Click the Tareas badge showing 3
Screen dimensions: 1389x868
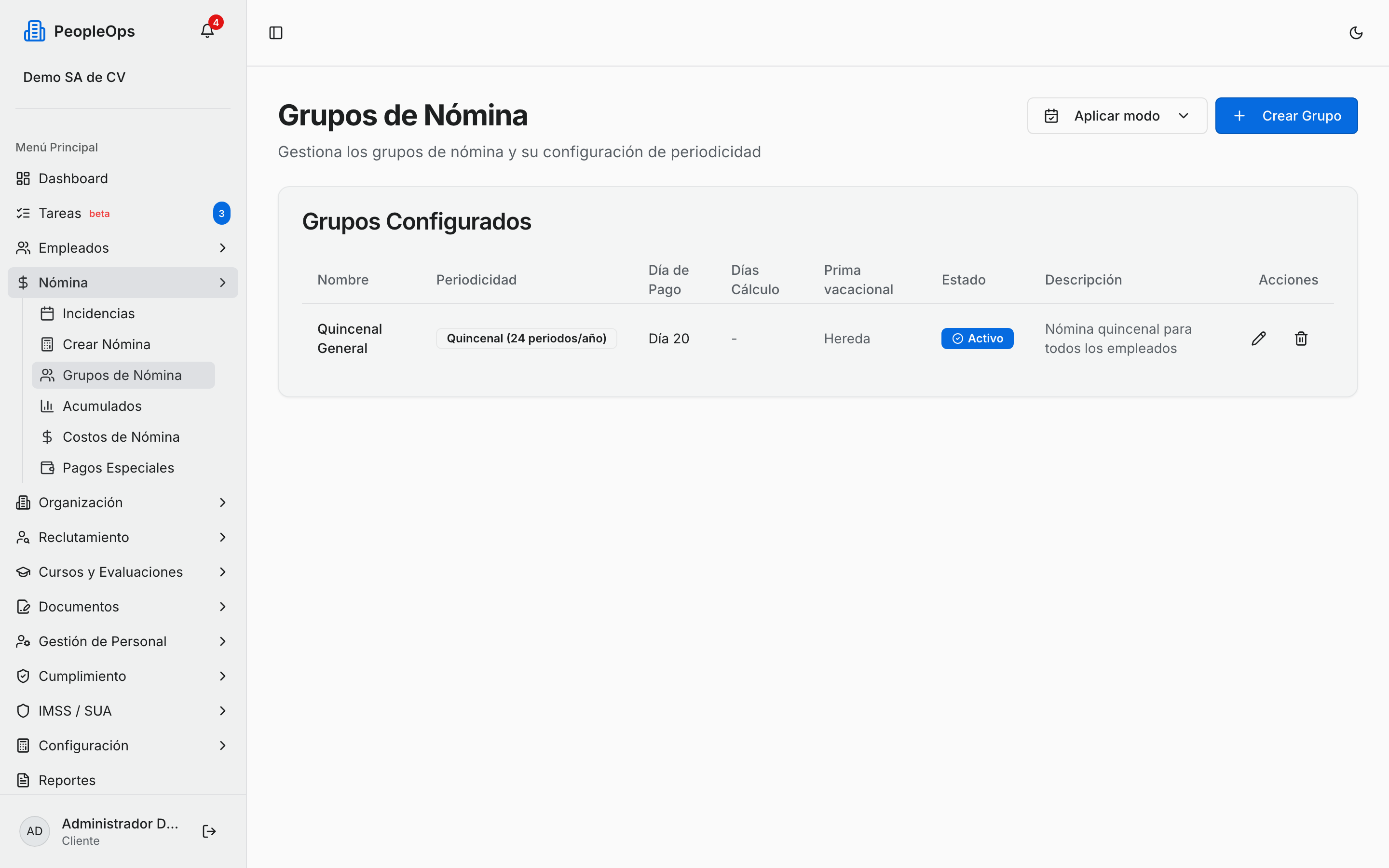(221, 214)
